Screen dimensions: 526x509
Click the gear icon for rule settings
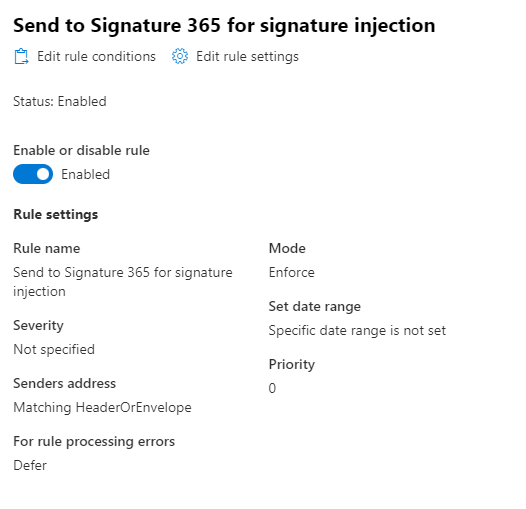pyautogui.click(x=180, y=56)
